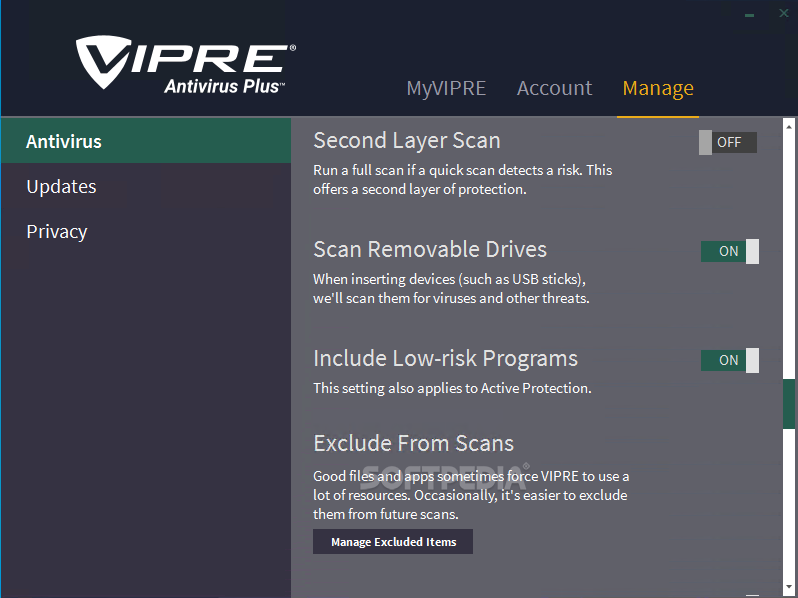
Task: Click the 'Good files and apps' description text
Action: (471, 495)
